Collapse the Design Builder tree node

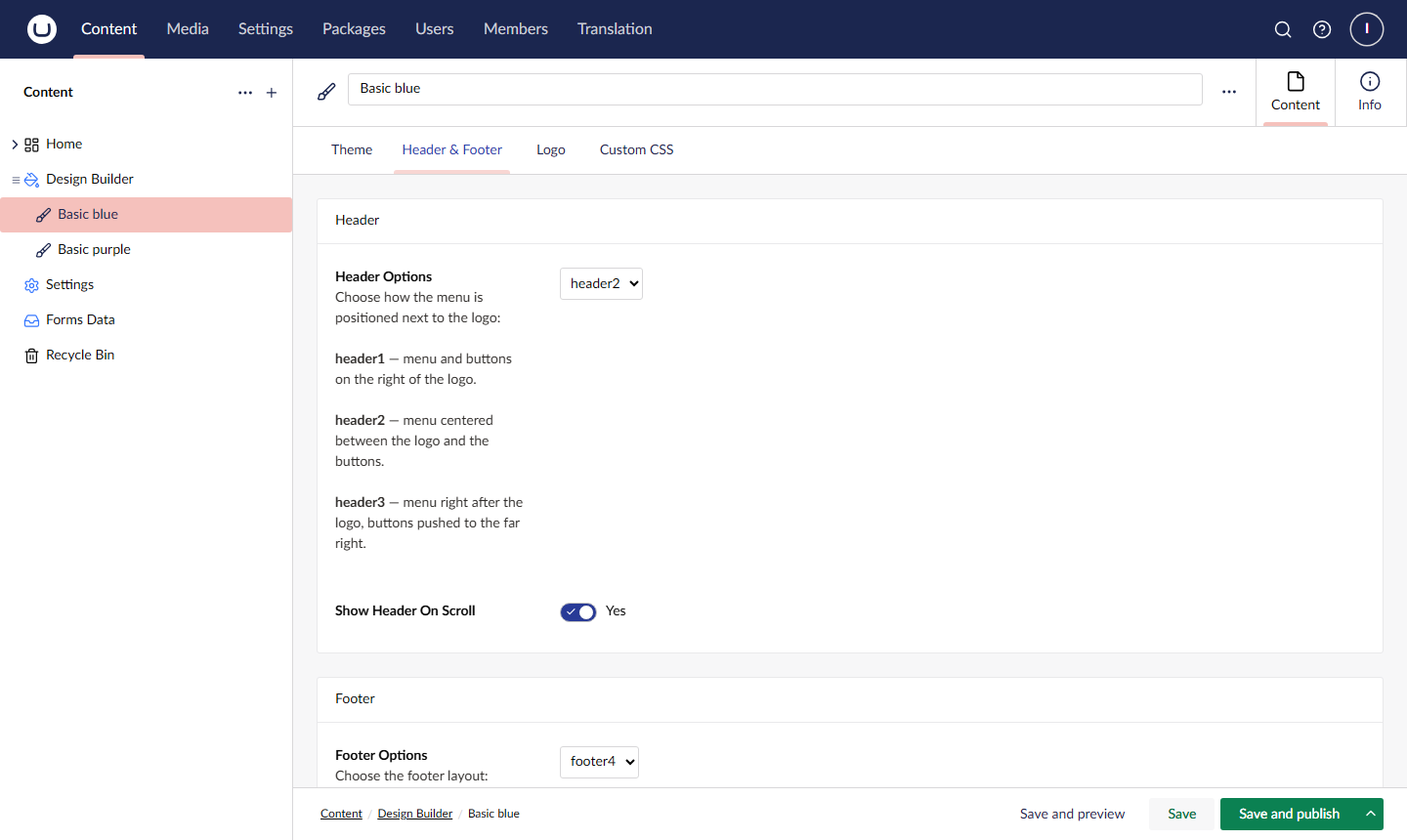click(15, 180)
